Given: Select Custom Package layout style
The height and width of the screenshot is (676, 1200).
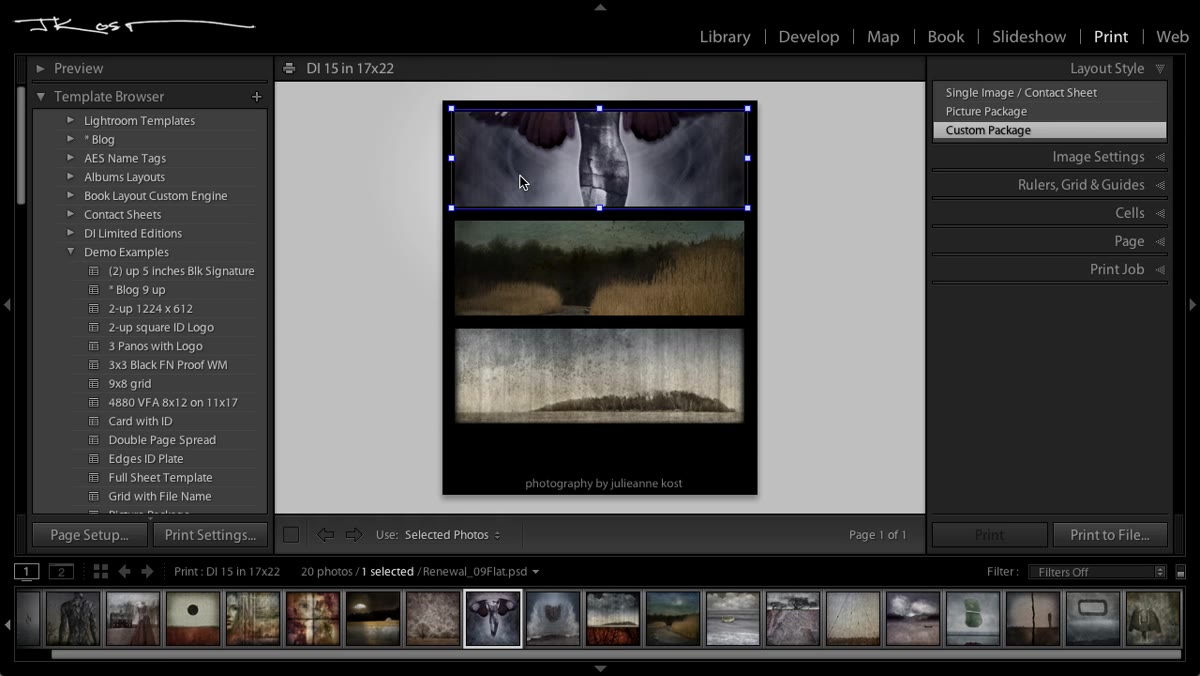Looking at the screenshot, I should click(x=1050, y=130).
